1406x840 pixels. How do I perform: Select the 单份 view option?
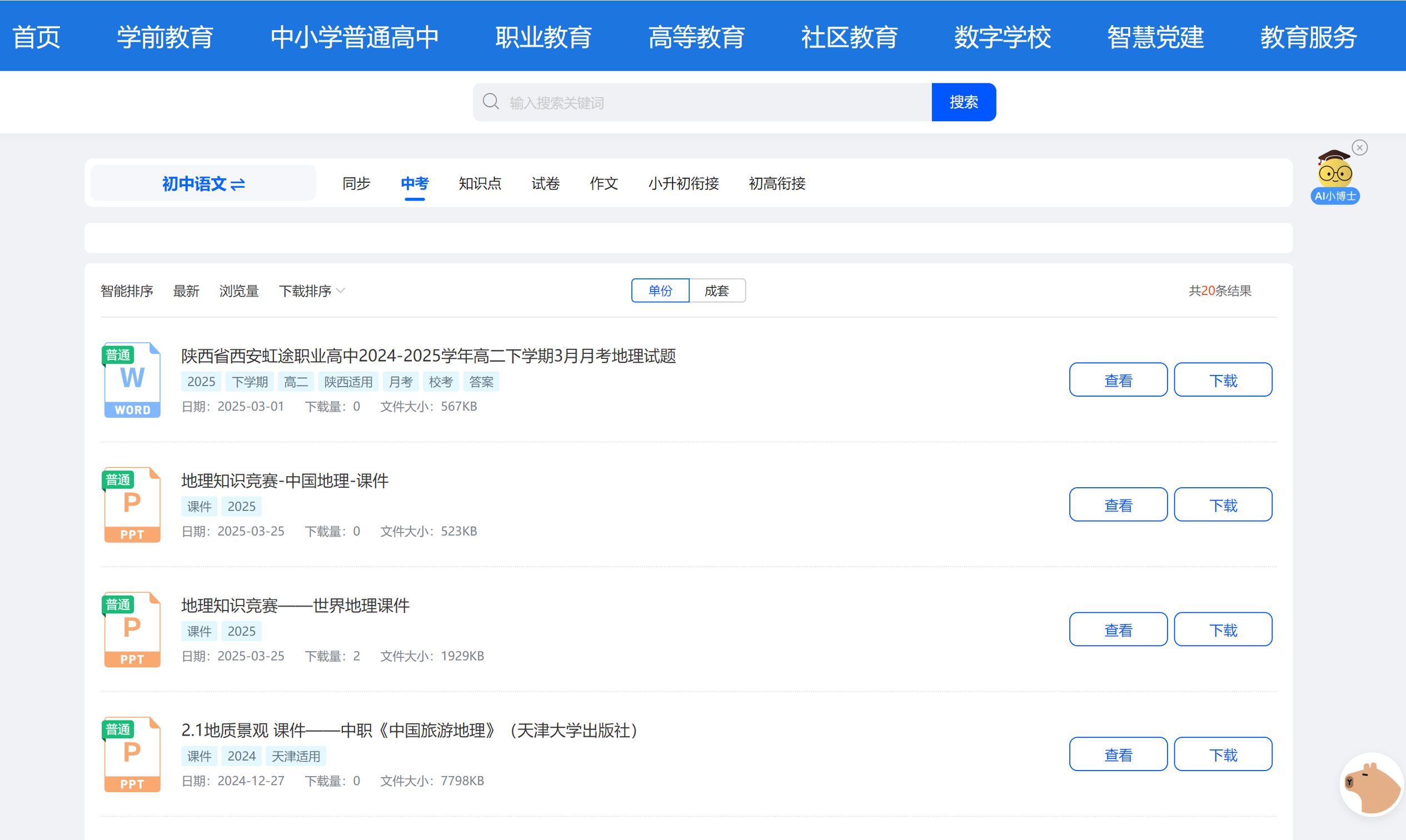660,291
